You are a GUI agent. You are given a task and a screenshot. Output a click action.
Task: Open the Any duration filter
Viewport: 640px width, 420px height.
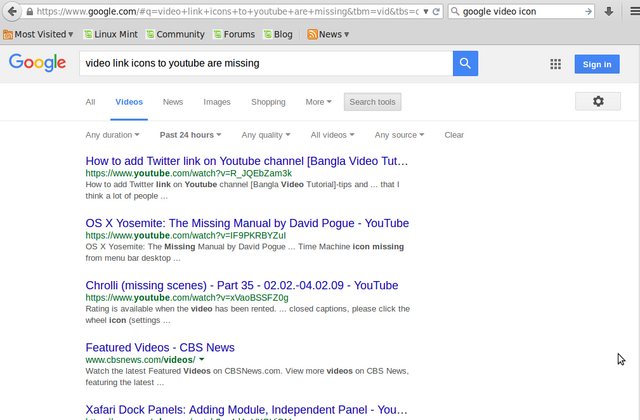coord(112,135)
